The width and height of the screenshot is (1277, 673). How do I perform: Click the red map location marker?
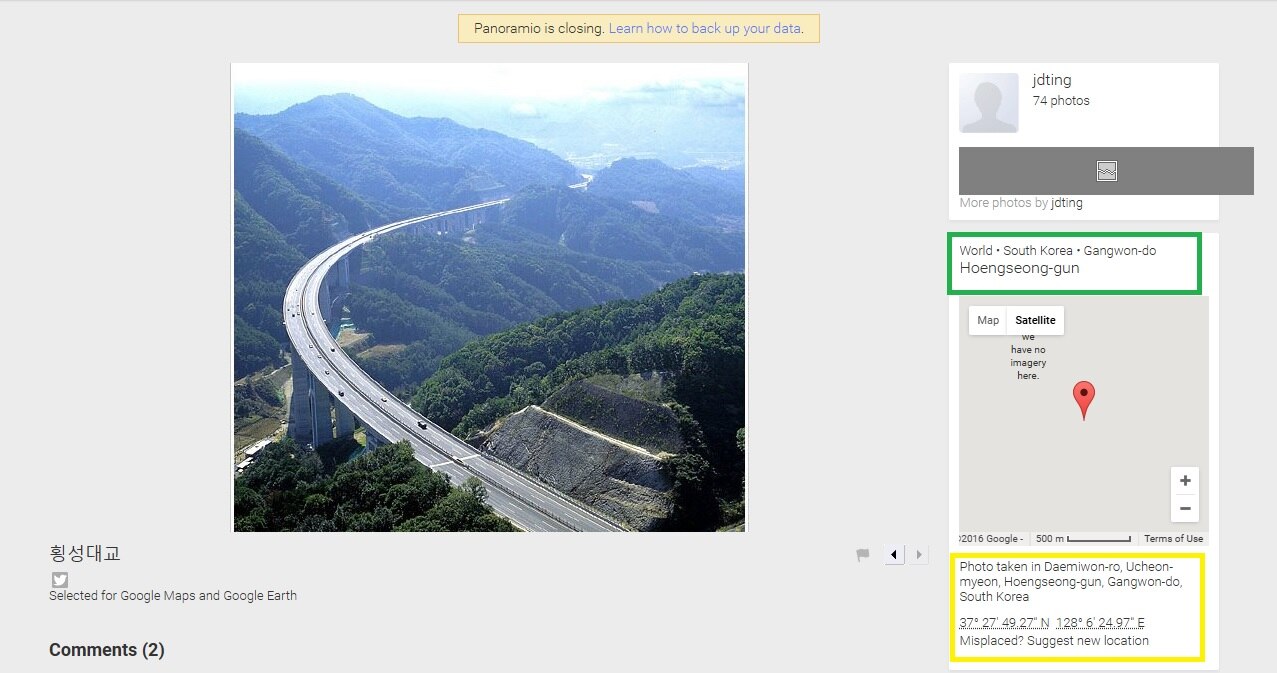[x=1083, y=398]
